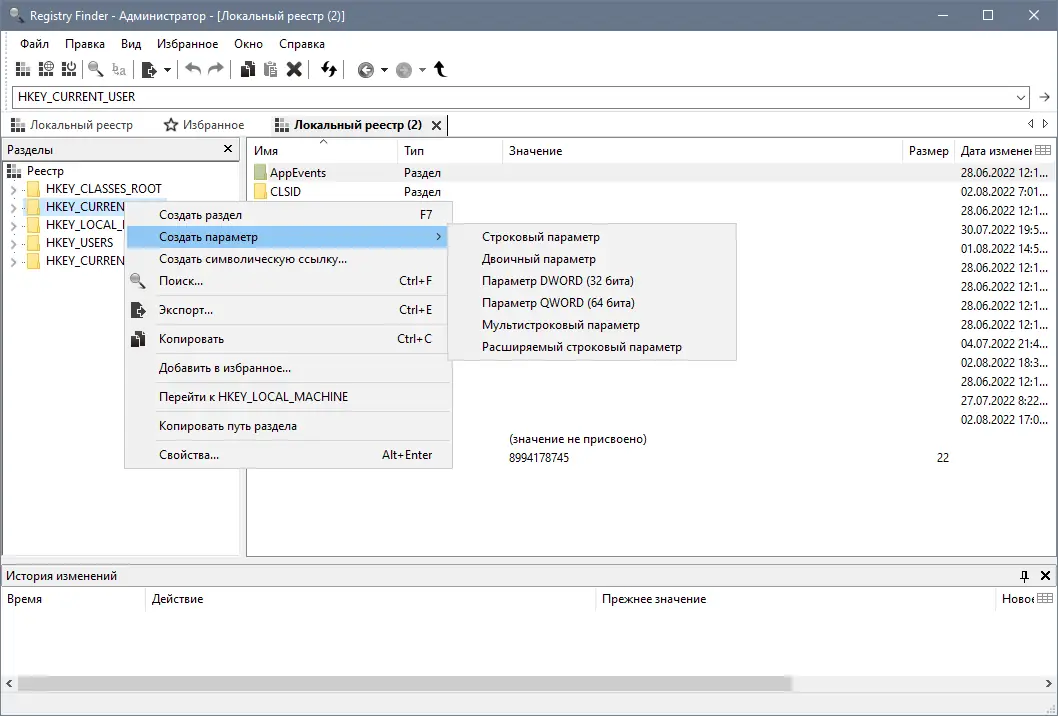The image size is (1058, 716).
Task: Click the Export toolbar icon
Action: (149, 70)
